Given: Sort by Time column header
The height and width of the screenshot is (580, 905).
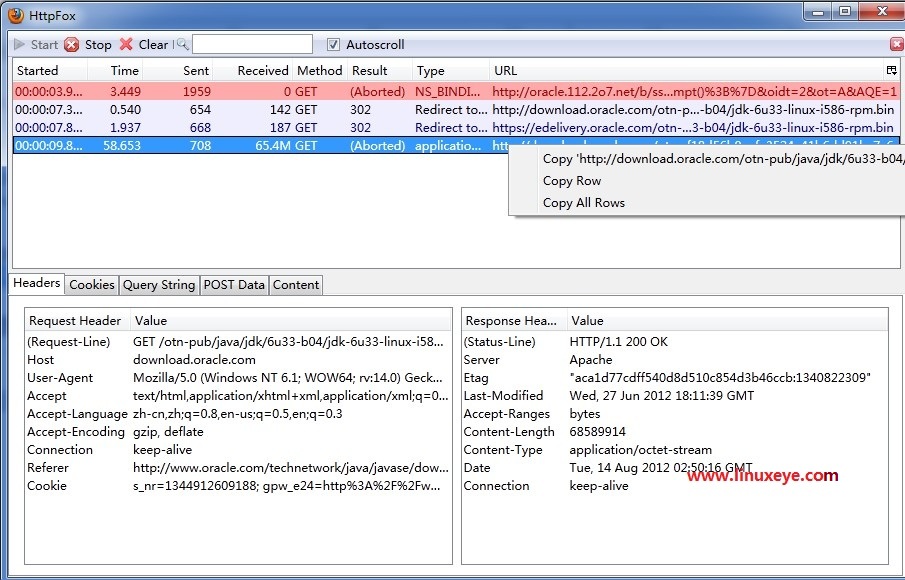Looking at the screenshot, I should [x=115, y=70].
